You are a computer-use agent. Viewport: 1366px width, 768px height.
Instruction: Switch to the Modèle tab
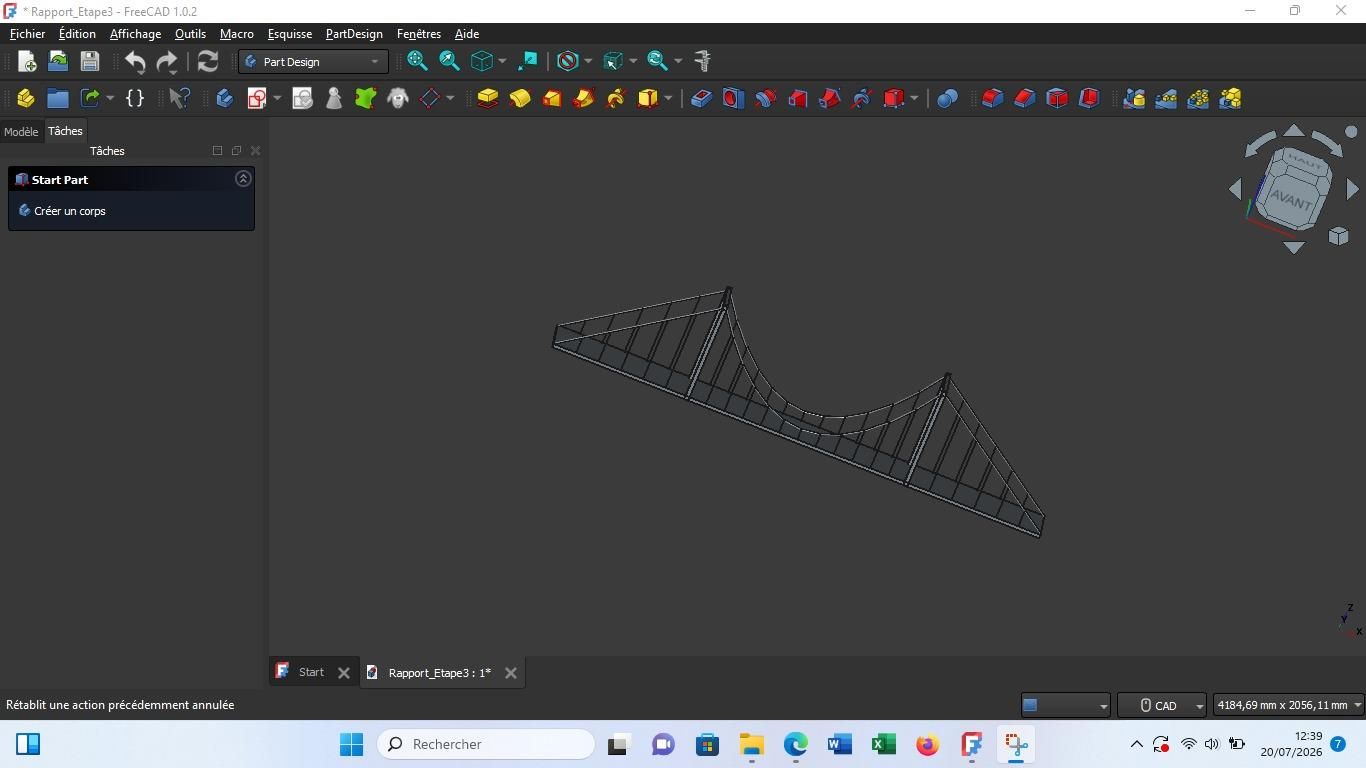tap(21, 132)
